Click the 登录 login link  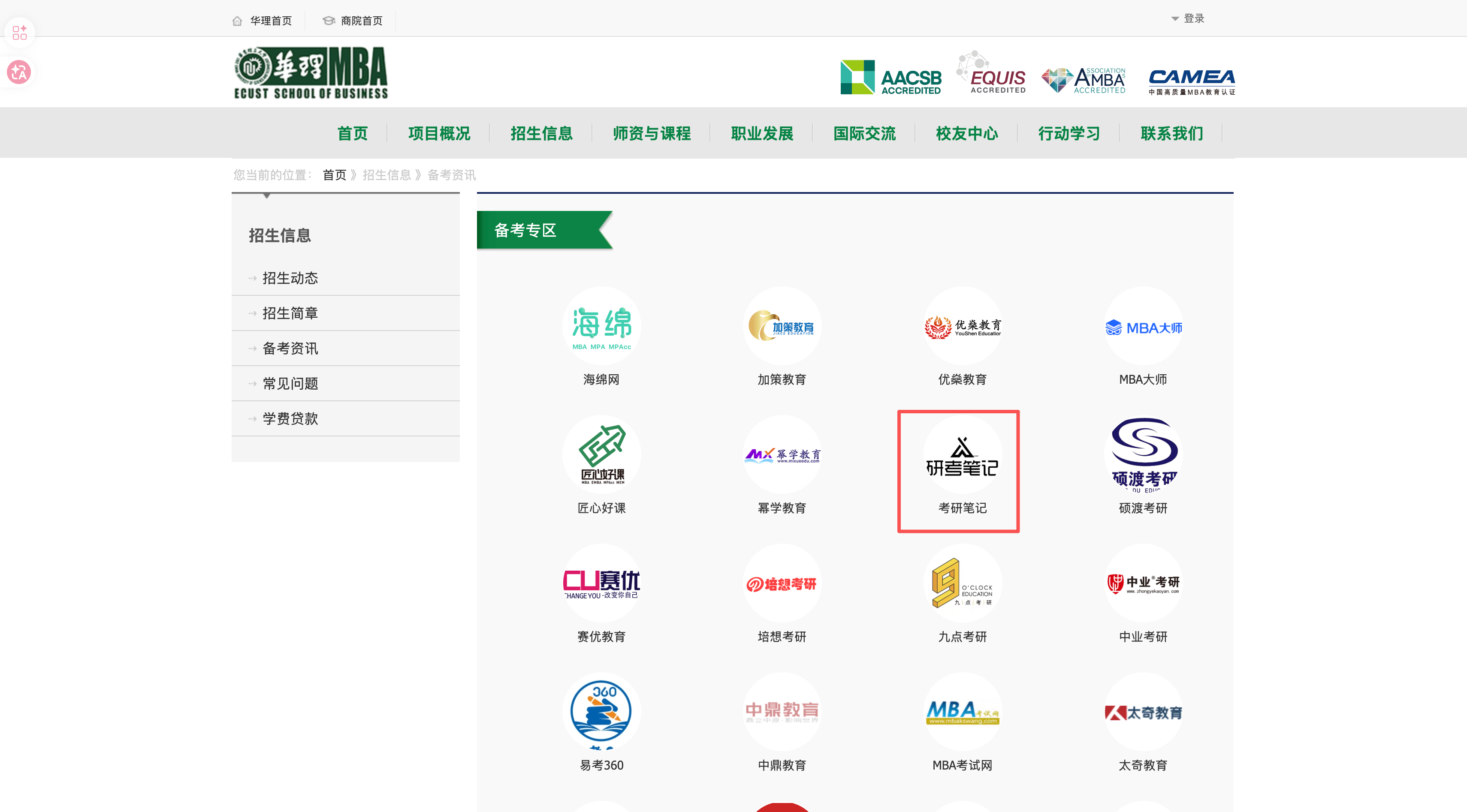pyautogui.click(x=1194, y=19)
